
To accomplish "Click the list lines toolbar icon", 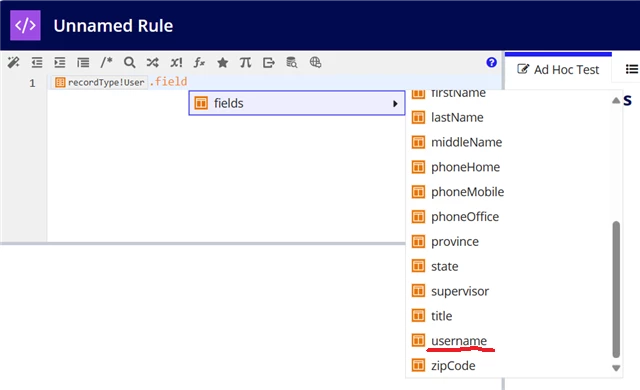I will pos(83,62).
